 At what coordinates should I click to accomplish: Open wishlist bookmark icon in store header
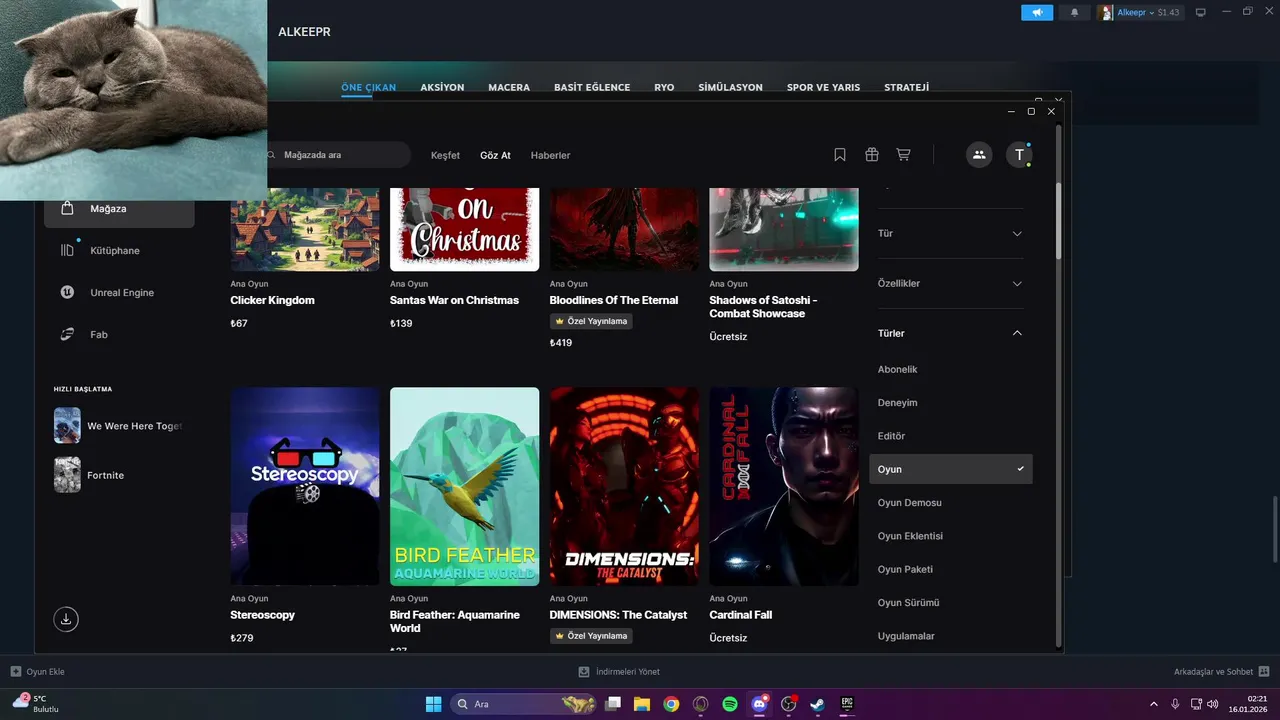[x=840, y=155]
